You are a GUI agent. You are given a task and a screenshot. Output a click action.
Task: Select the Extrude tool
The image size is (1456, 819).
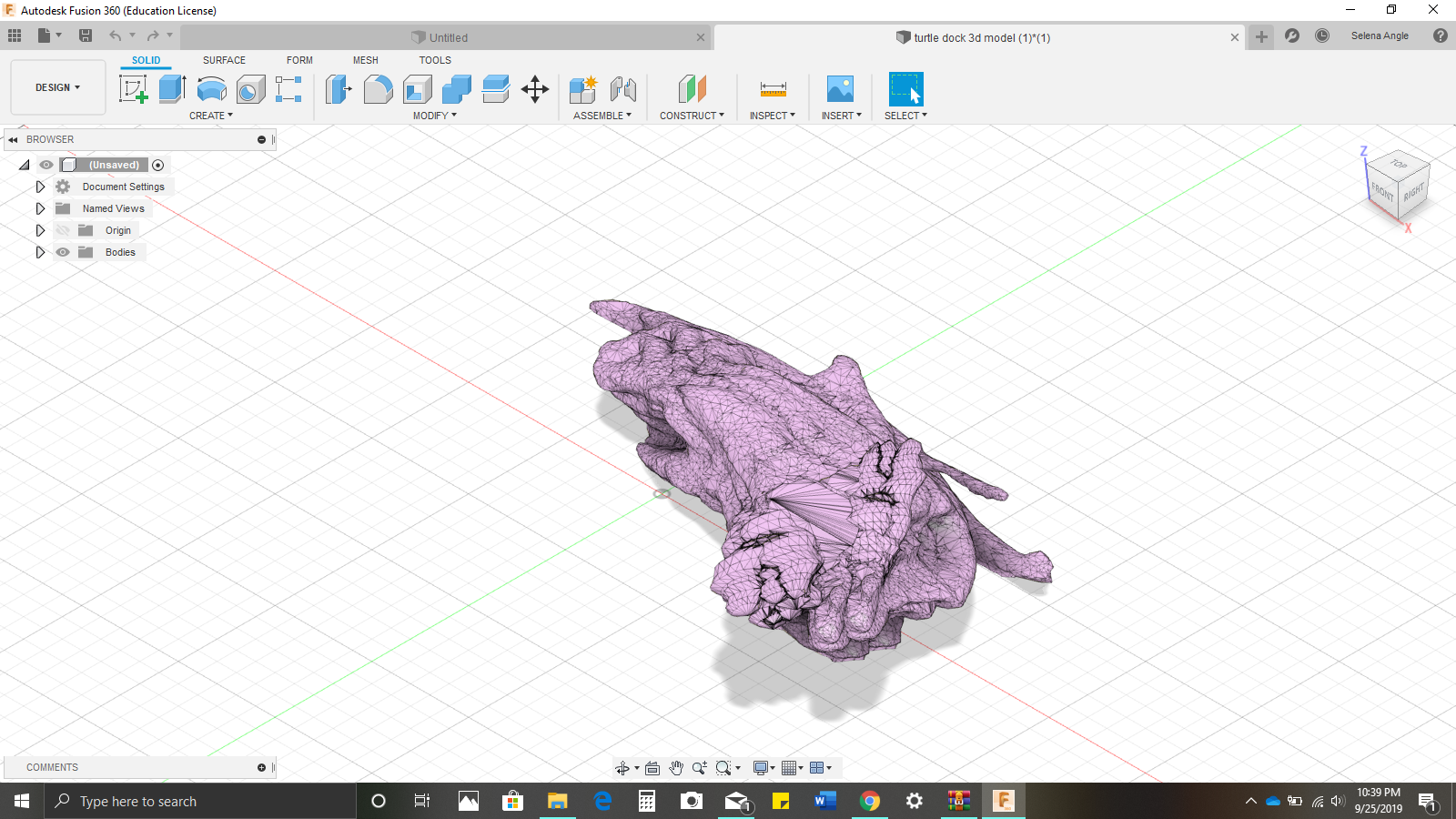[172, 89]
